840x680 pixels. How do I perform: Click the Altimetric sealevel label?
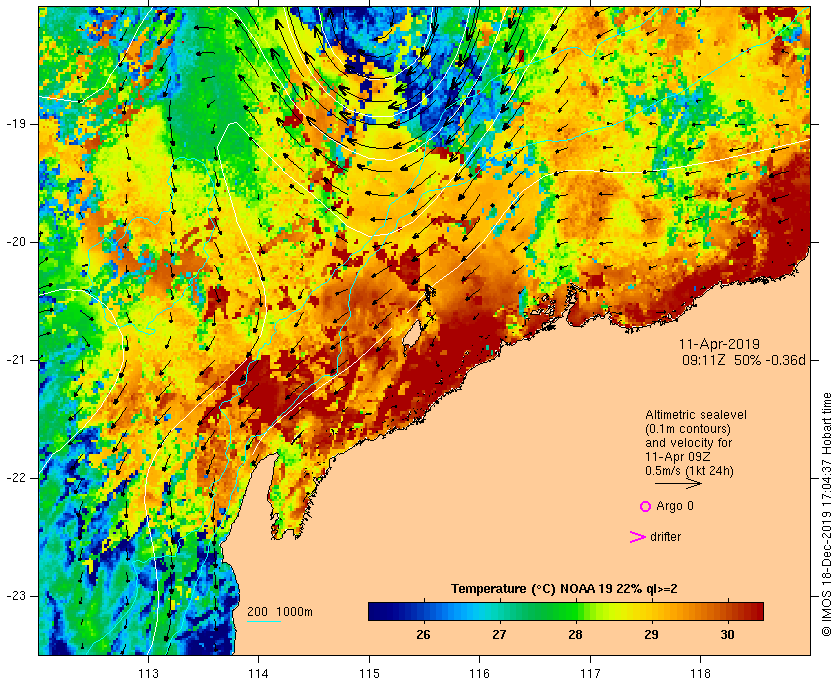point(696,415)
